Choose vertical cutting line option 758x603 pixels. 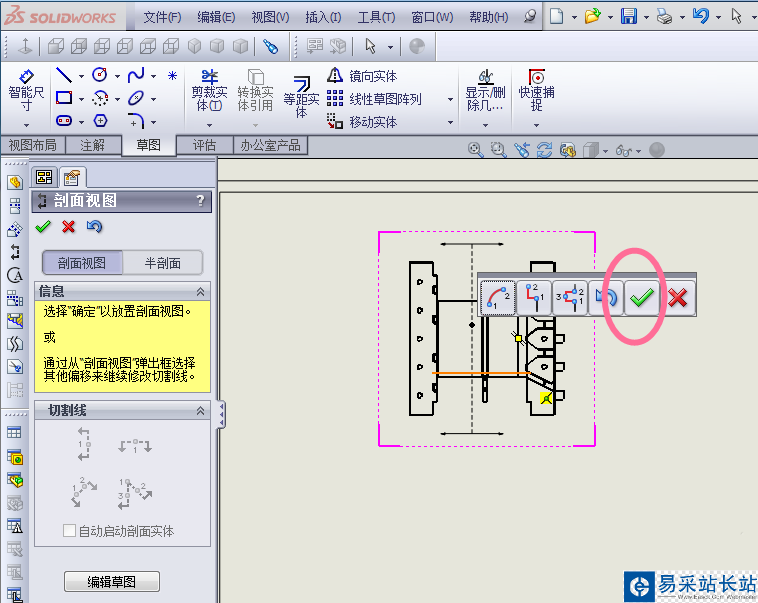click(84, 443)
